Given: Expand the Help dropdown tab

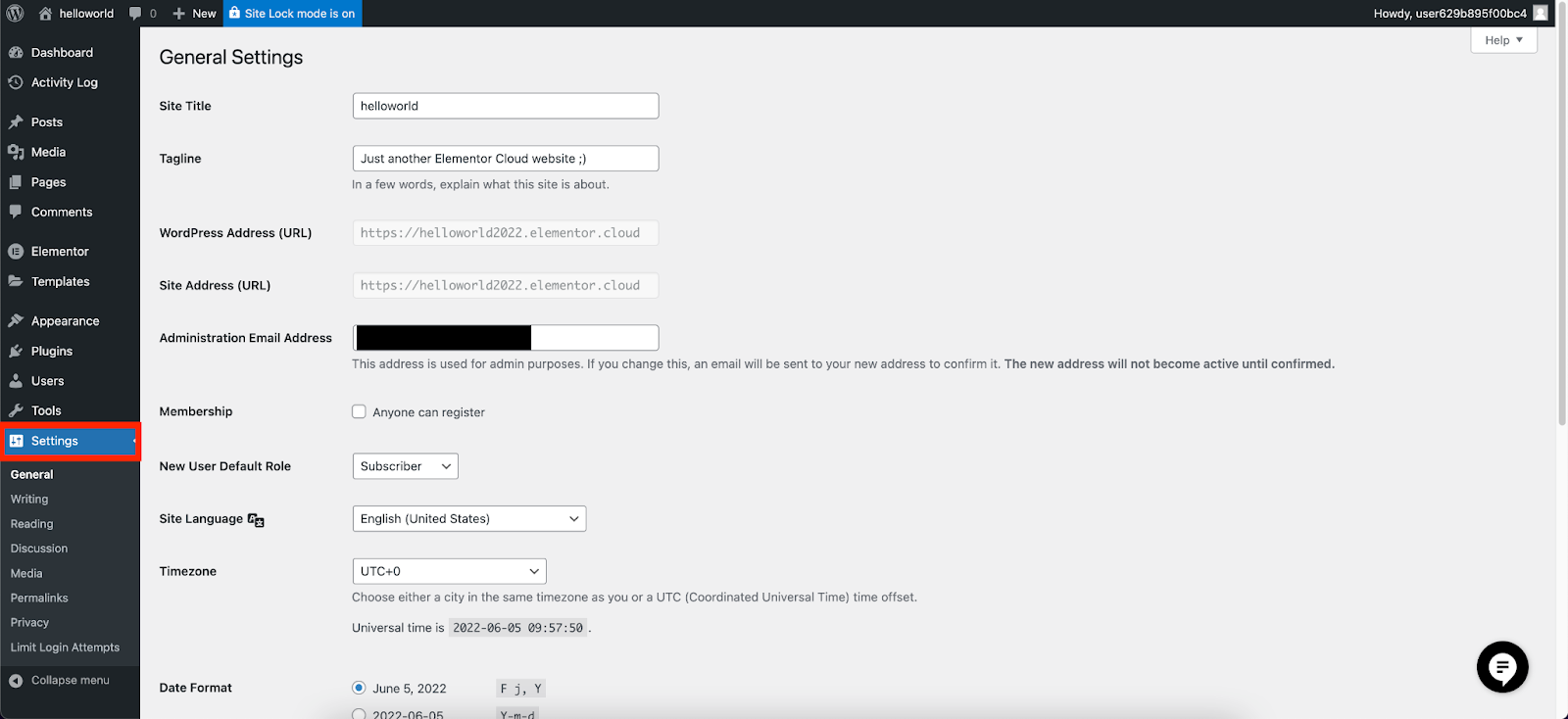Looking at the screenshot, I should click(x=1503, y=40).
